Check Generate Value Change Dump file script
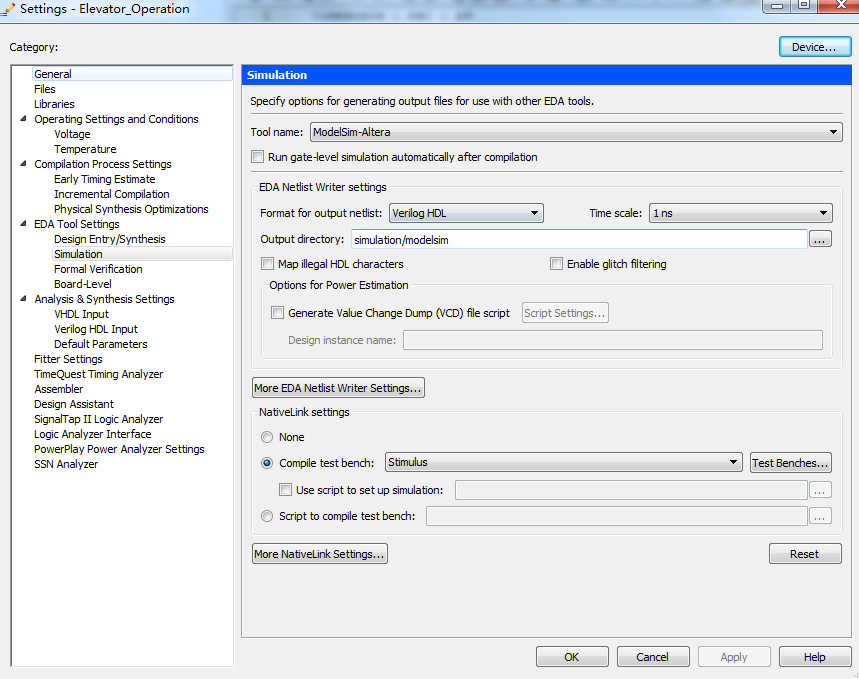Screen dimensions: 859x679 pos(278,313)
